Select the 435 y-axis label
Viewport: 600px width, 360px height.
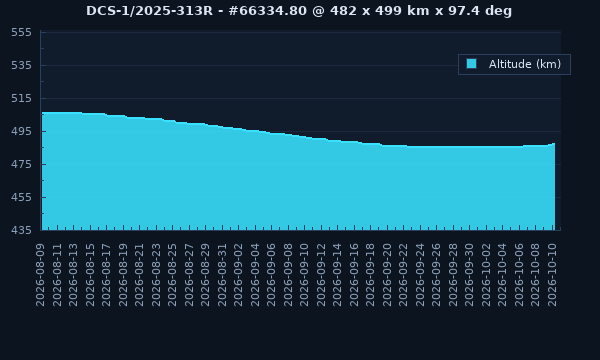[21, 230]
